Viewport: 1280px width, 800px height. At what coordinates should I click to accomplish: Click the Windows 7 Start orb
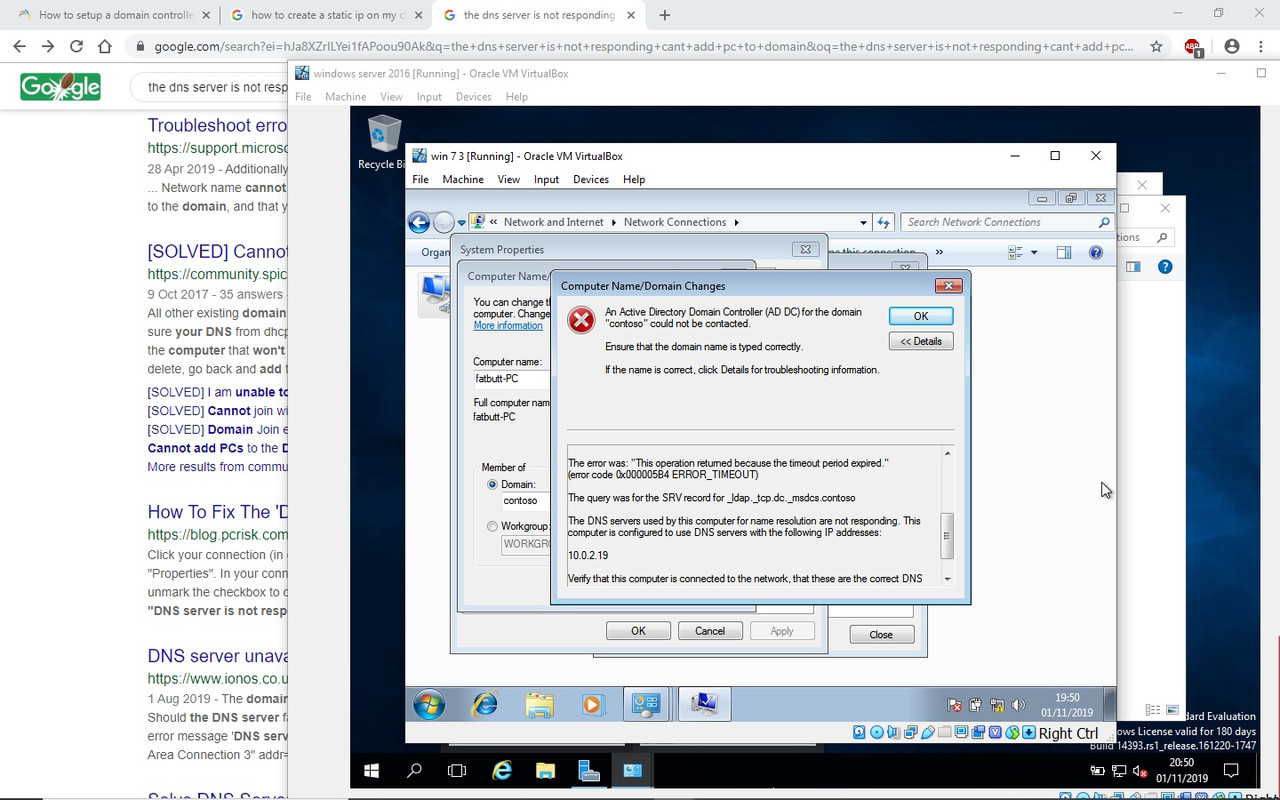(428, 703)
